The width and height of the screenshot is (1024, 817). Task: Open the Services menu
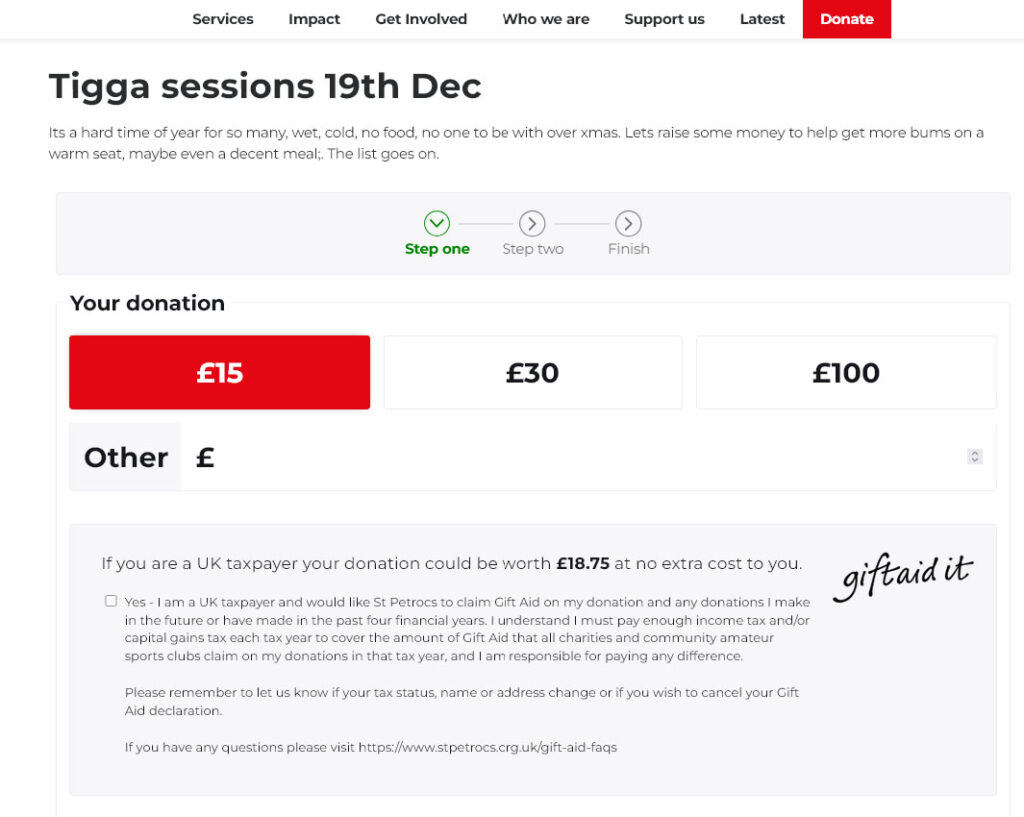click(223, 19)
